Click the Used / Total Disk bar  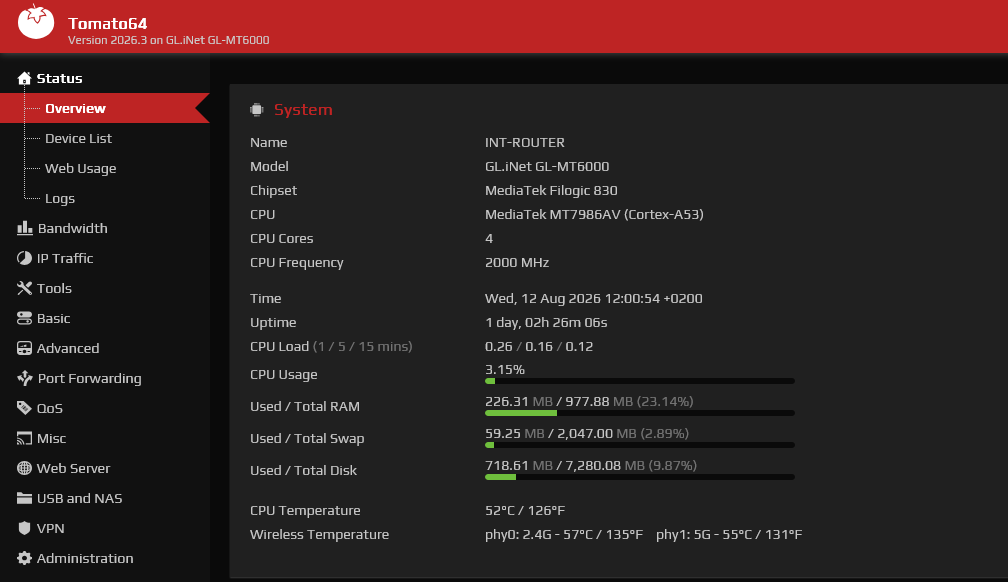pyautogui.click(x=640, y=477)
